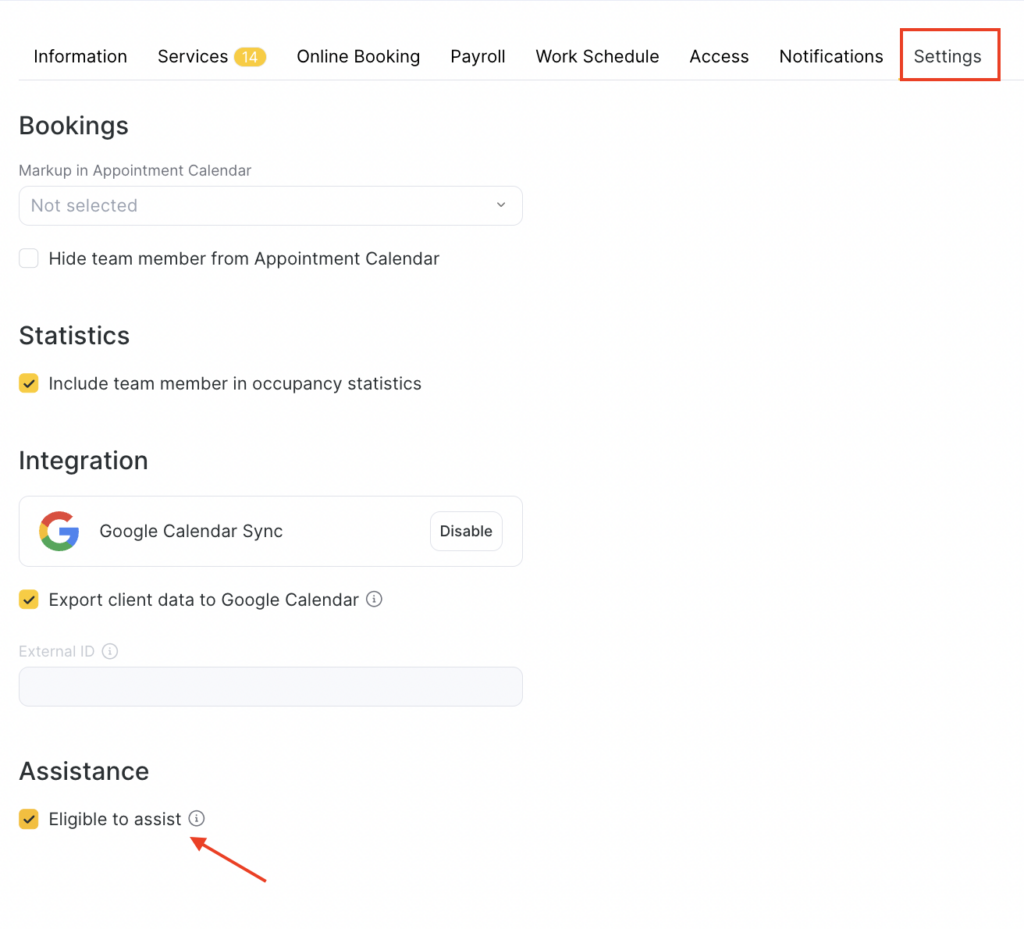The height and width of the screenshot is (929, 1024).
Task: Open Markup in Appointment Calendar dropdown
Action: (x=270, y=206)
